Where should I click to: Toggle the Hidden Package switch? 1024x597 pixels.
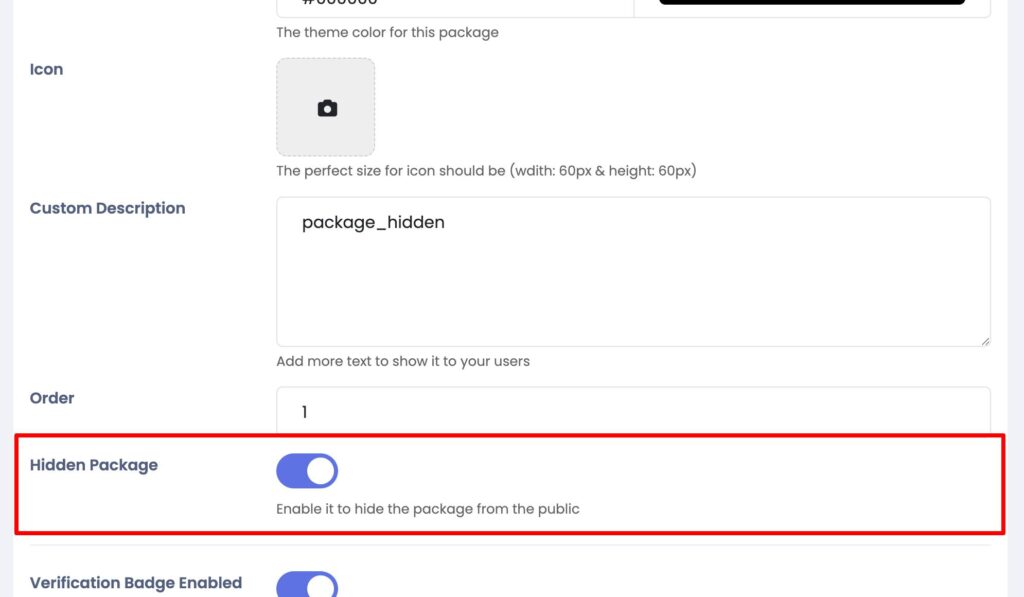click(x=307, y=471)
